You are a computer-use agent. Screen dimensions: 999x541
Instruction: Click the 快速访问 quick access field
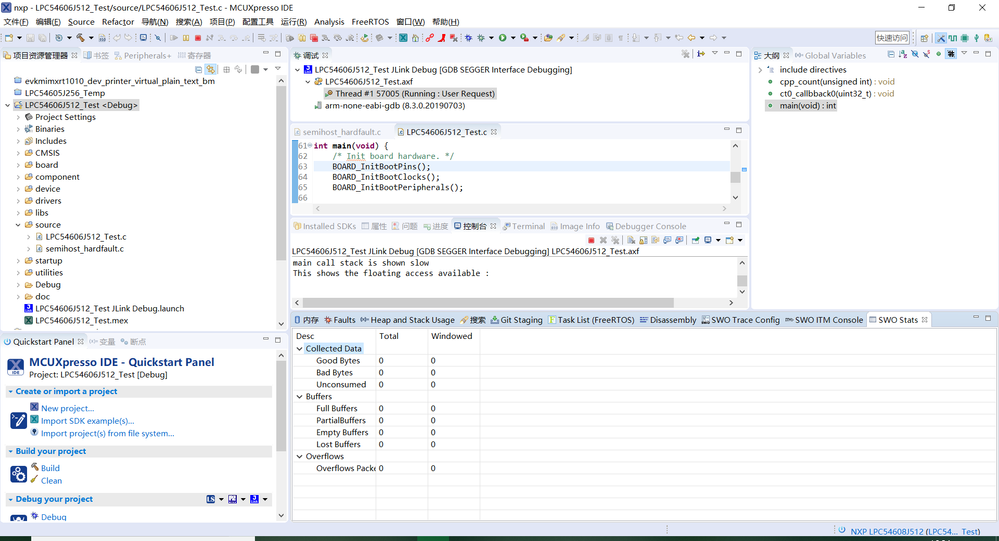[892, 38]
